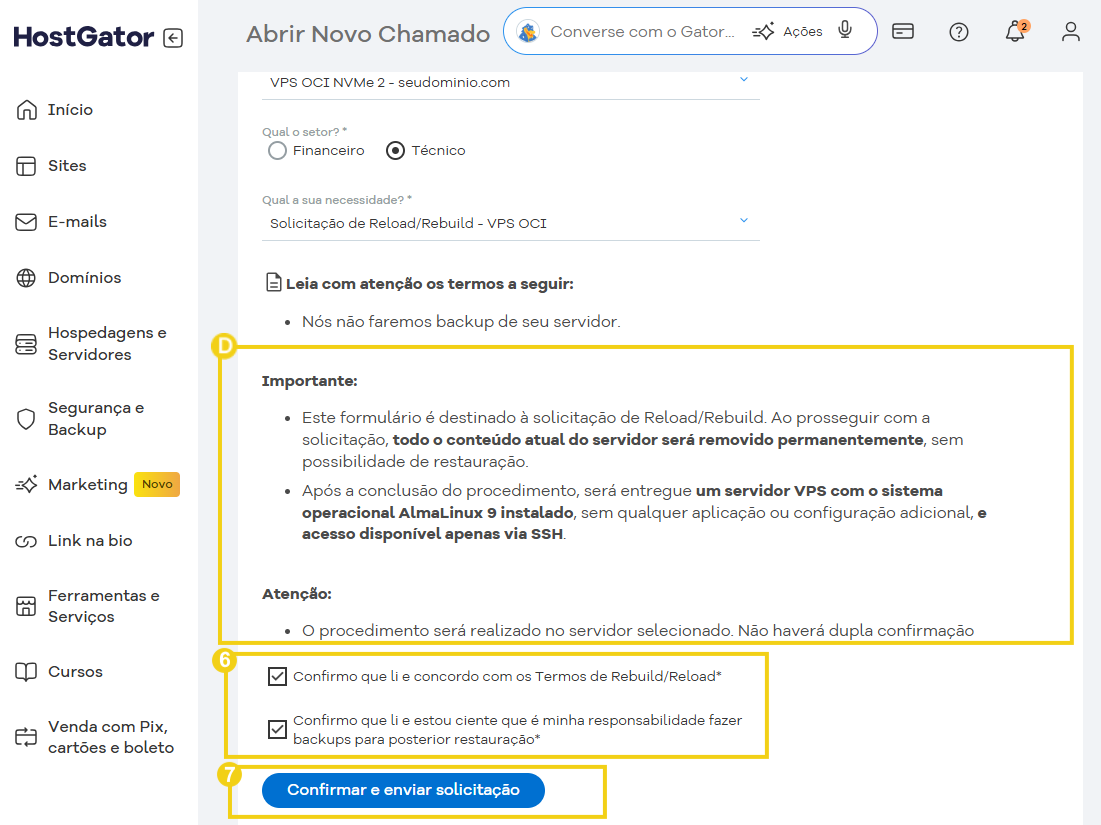Open the user account icon
Screen dimensions: 1101x825
[x=1071, y=32]
